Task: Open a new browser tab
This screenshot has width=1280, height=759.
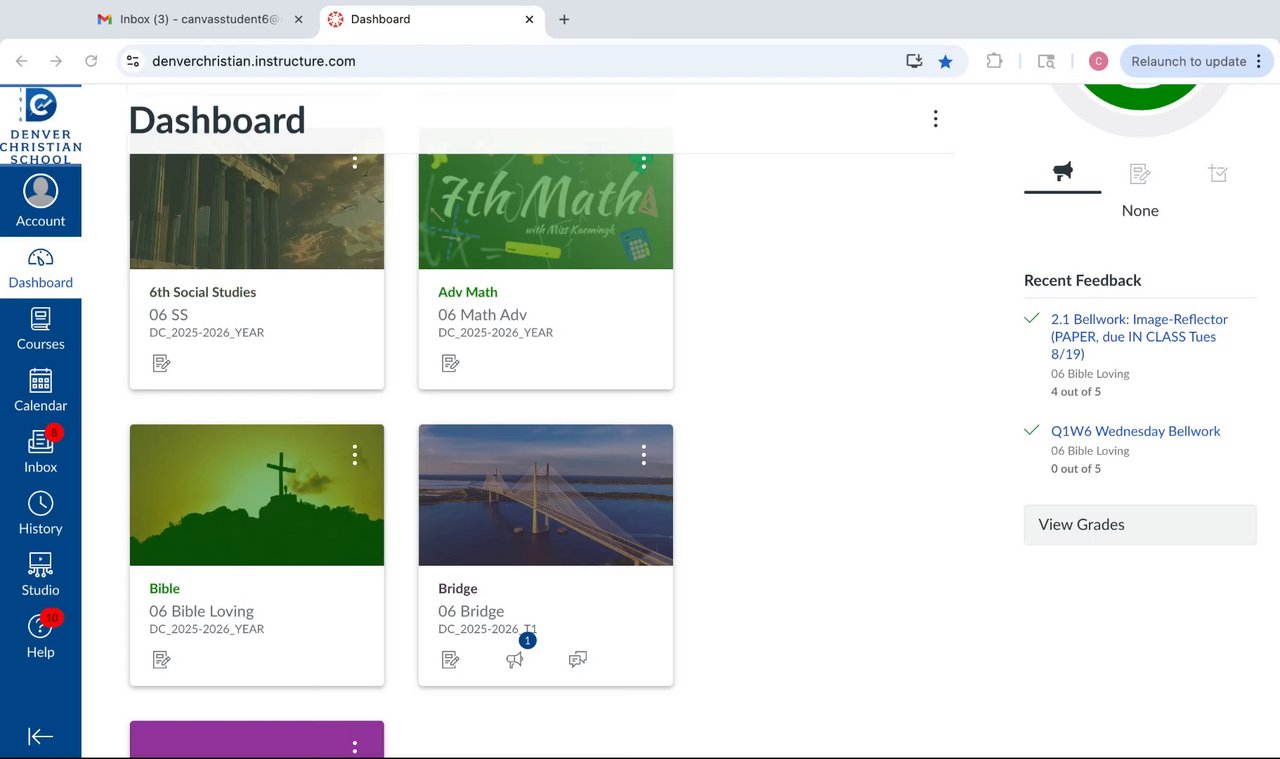Action: click(x=564, y=19)
